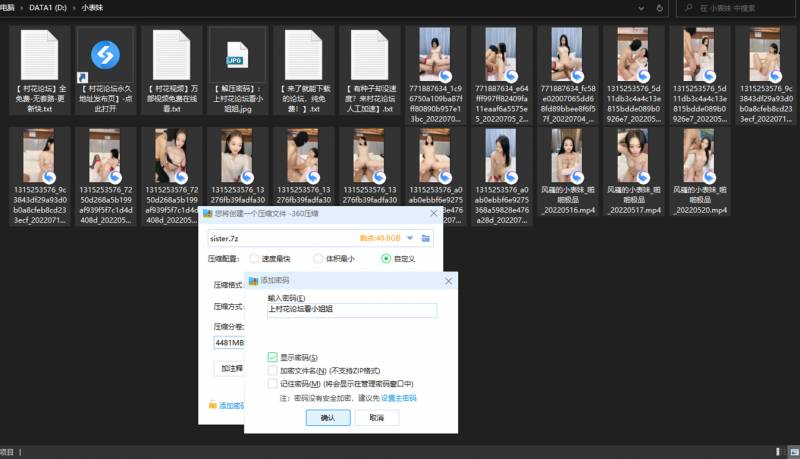Open the archive path dropdown arrow
Screen dimensions: 800x459
(x=411, y=238)
